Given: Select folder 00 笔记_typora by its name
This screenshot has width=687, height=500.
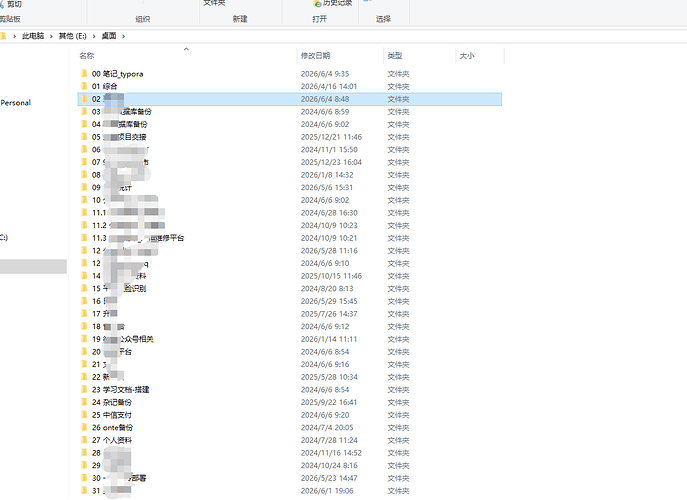Looking at the screenshot, I should click(117, 74).
